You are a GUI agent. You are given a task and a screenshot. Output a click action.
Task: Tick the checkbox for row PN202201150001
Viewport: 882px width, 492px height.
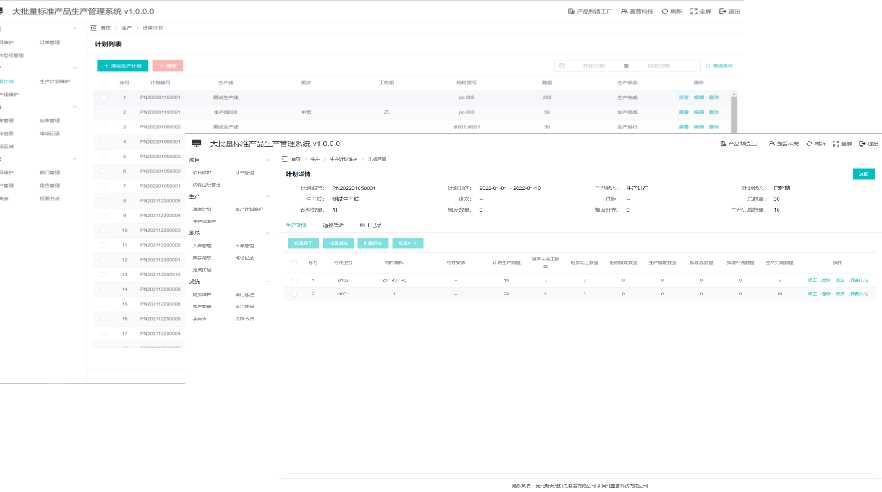(x=104, y=97)
